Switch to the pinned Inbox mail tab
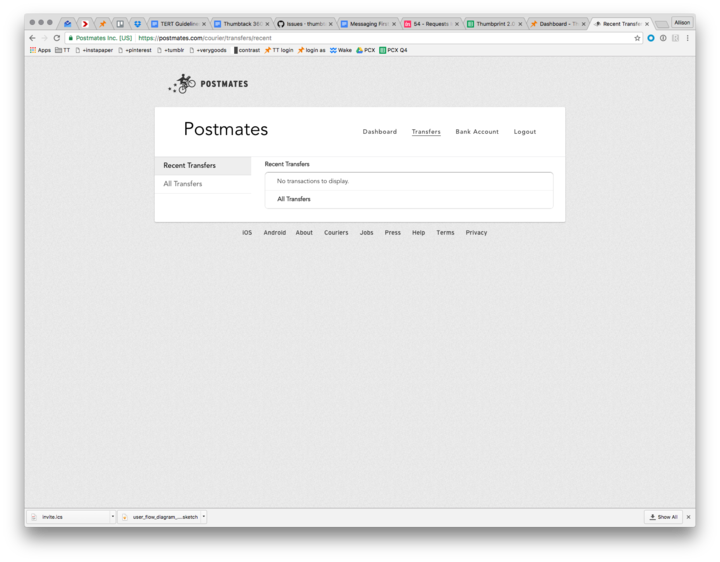The image size is (720, 562). 68,24
